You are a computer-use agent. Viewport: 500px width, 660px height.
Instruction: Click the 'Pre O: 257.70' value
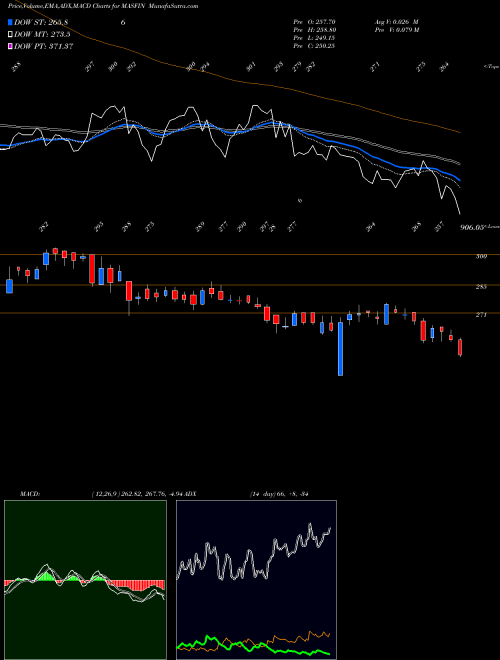(314, 22)
